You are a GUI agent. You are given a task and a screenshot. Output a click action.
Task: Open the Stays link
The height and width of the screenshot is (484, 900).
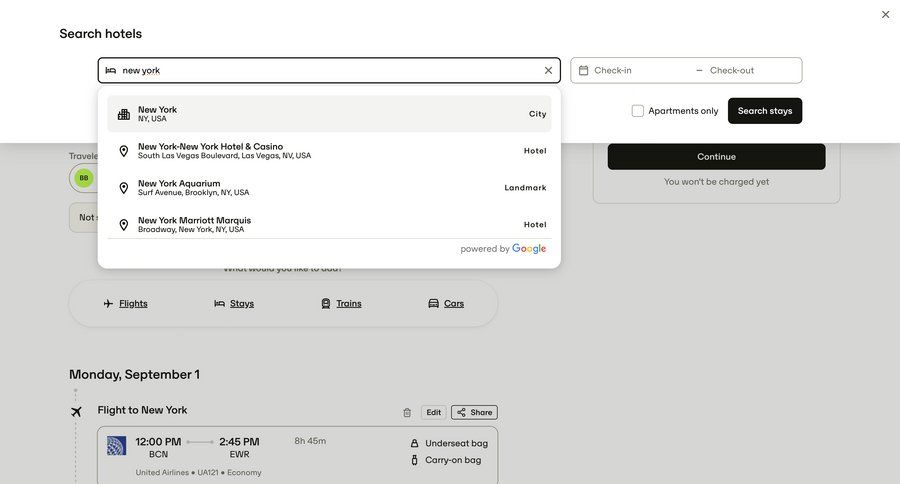(242, 303)
